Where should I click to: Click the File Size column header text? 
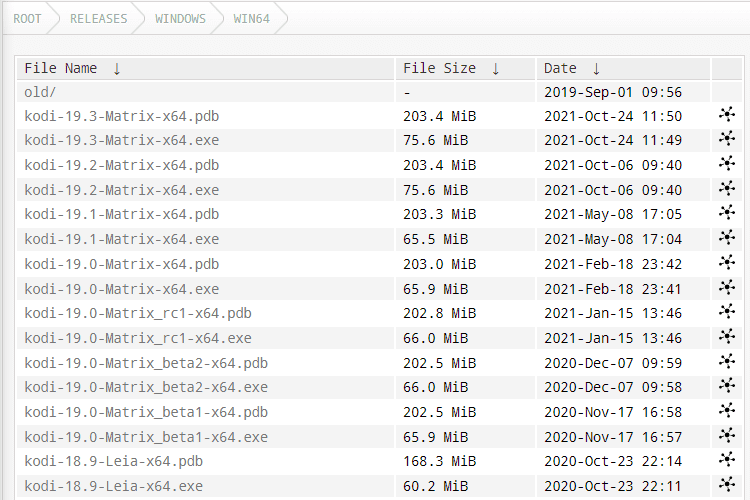click(x=440, y=68)
